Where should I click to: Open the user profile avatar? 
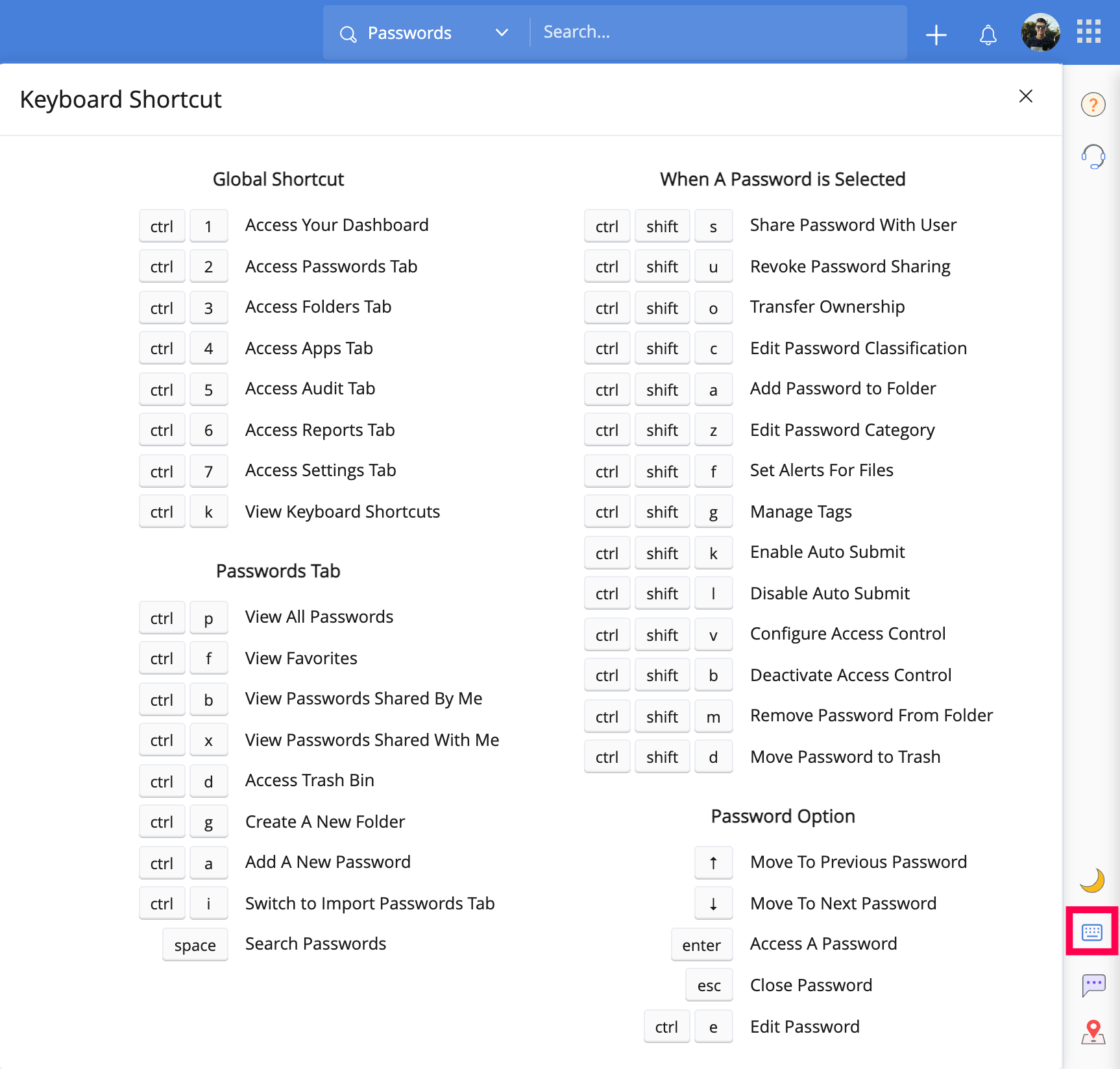point(1040,32)
